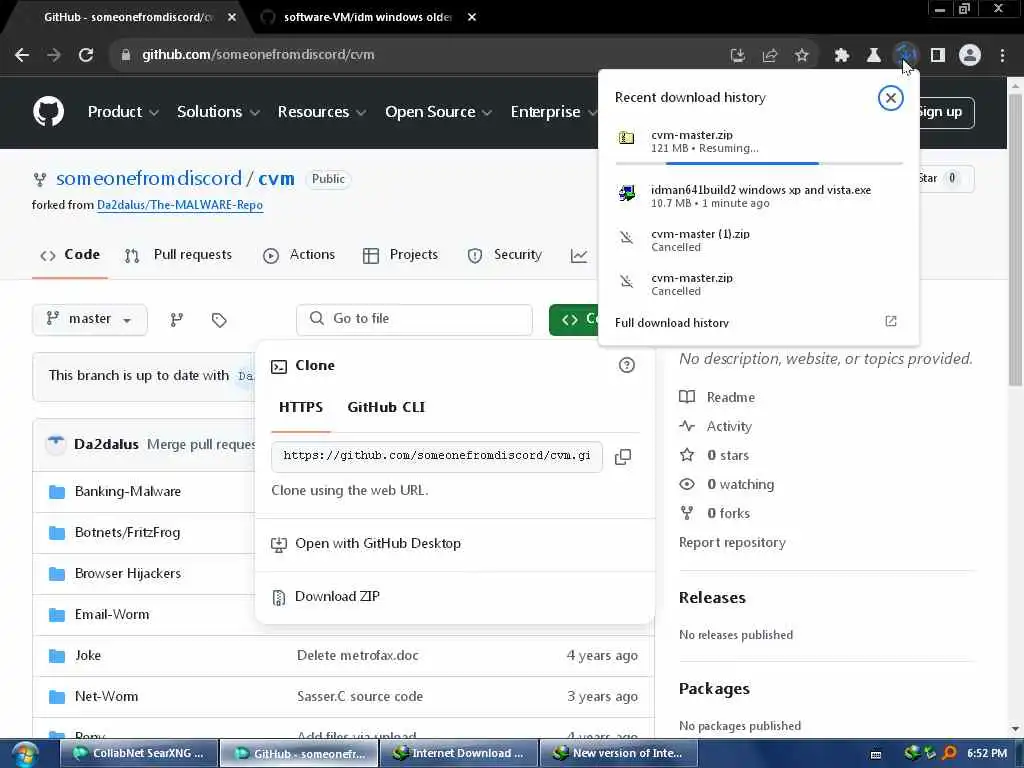Open the Botnets/FritzFrog folder

[x=127, y=532]
